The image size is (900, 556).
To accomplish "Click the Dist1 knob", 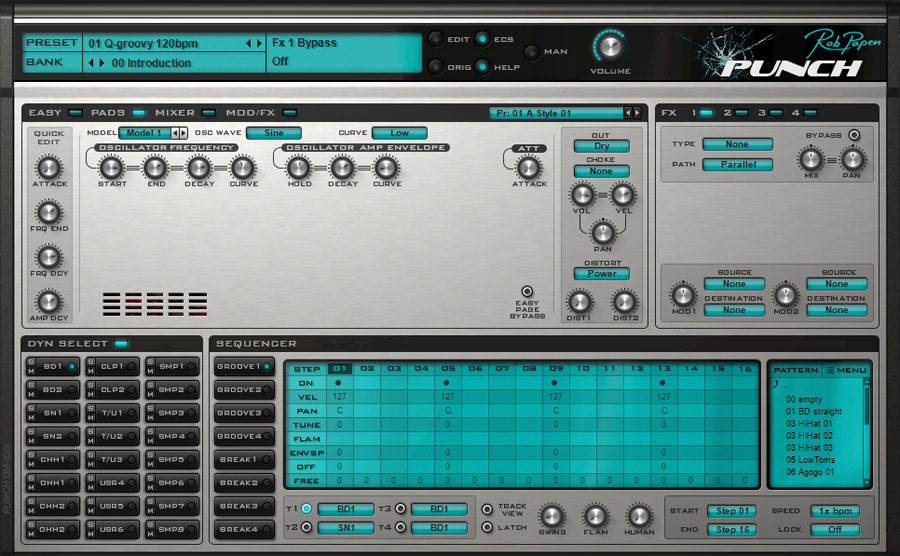I will [580, 302].
